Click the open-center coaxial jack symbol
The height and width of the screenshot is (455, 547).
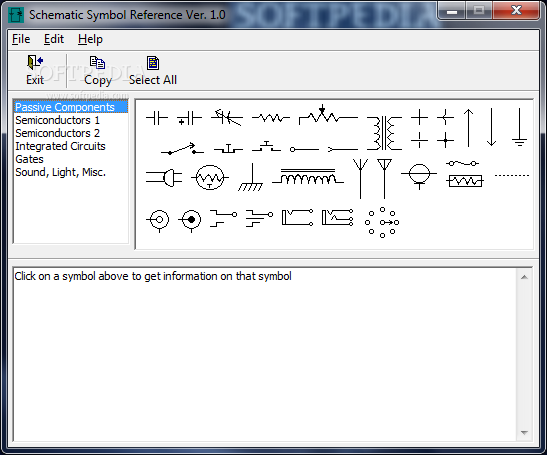point(159,220)
